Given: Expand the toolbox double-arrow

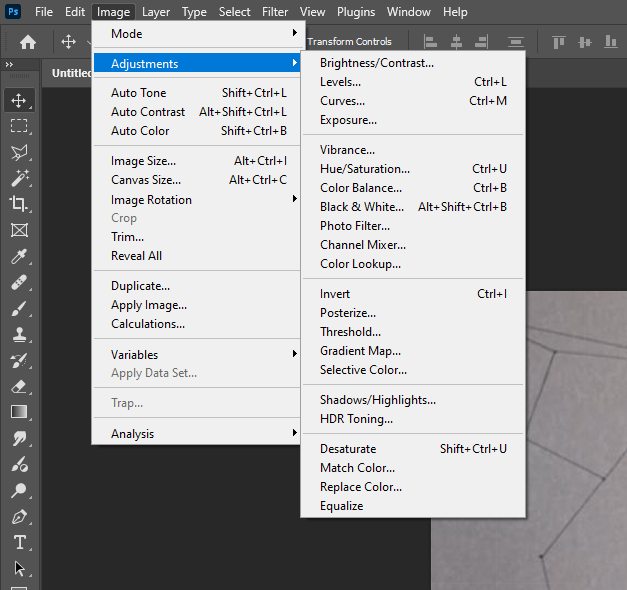Looking at the screenshot, I should (9, 64).
